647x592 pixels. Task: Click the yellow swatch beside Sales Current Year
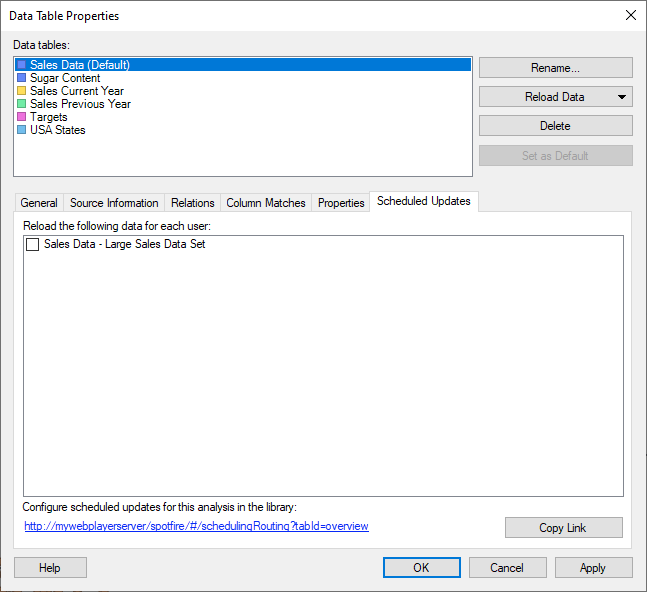pos(21,91)
